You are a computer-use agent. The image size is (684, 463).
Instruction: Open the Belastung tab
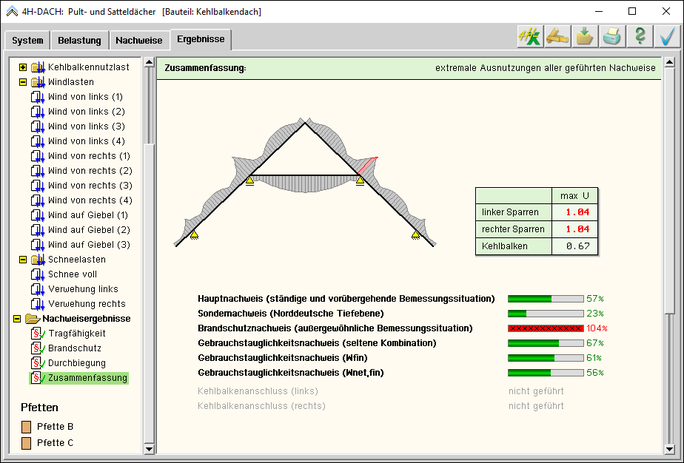[78, 41]
